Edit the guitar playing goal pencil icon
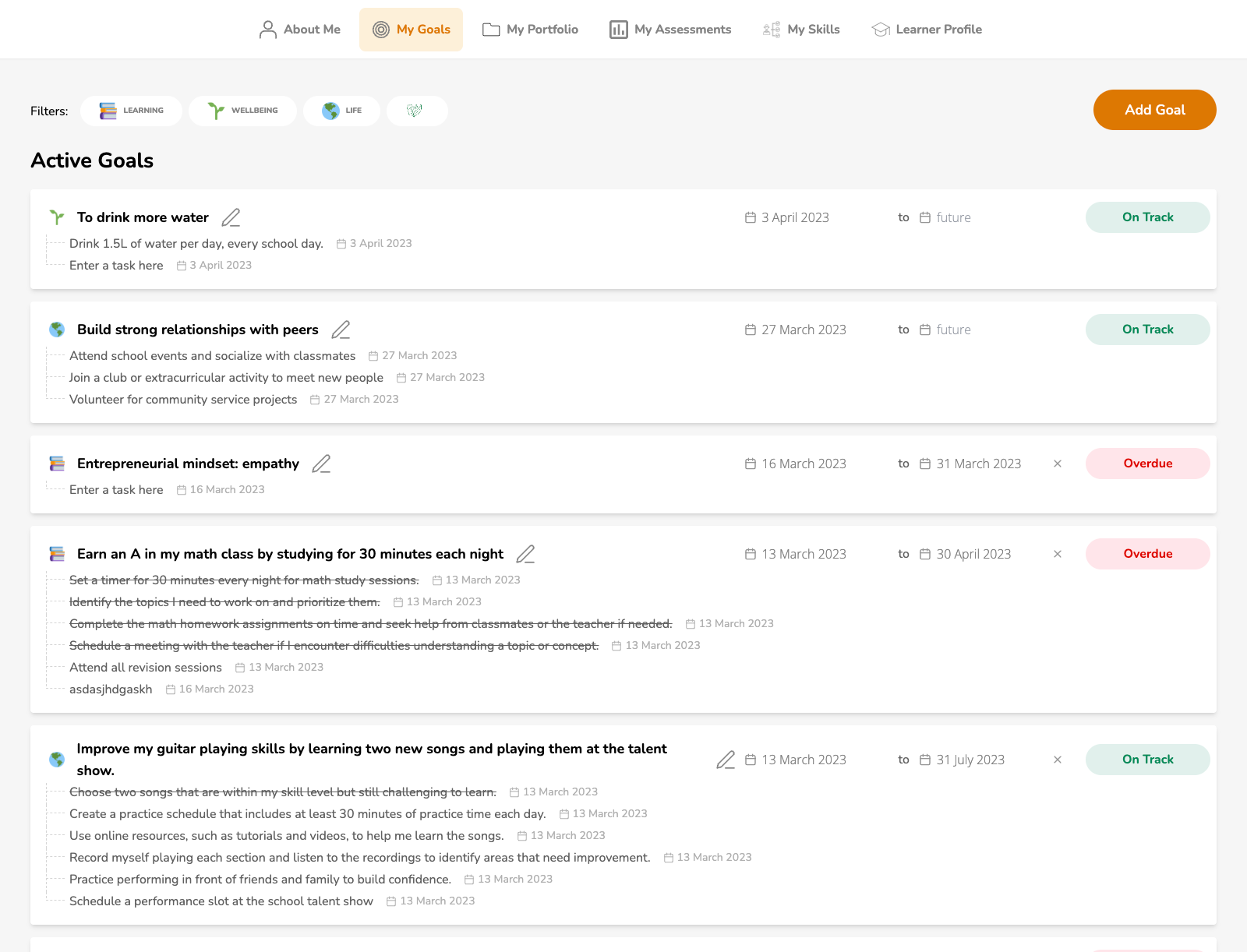 point(726,760)
